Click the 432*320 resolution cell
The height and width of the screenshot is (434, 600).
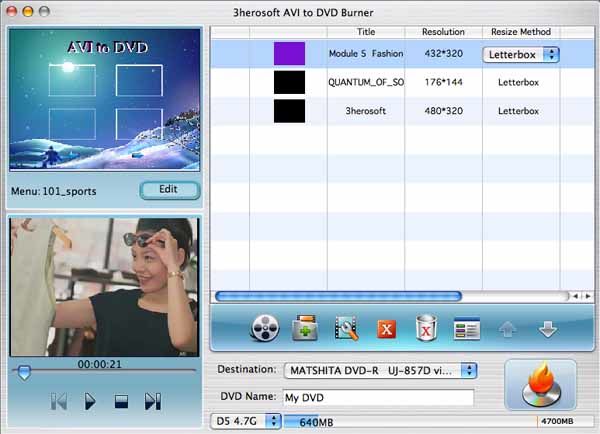443,54
